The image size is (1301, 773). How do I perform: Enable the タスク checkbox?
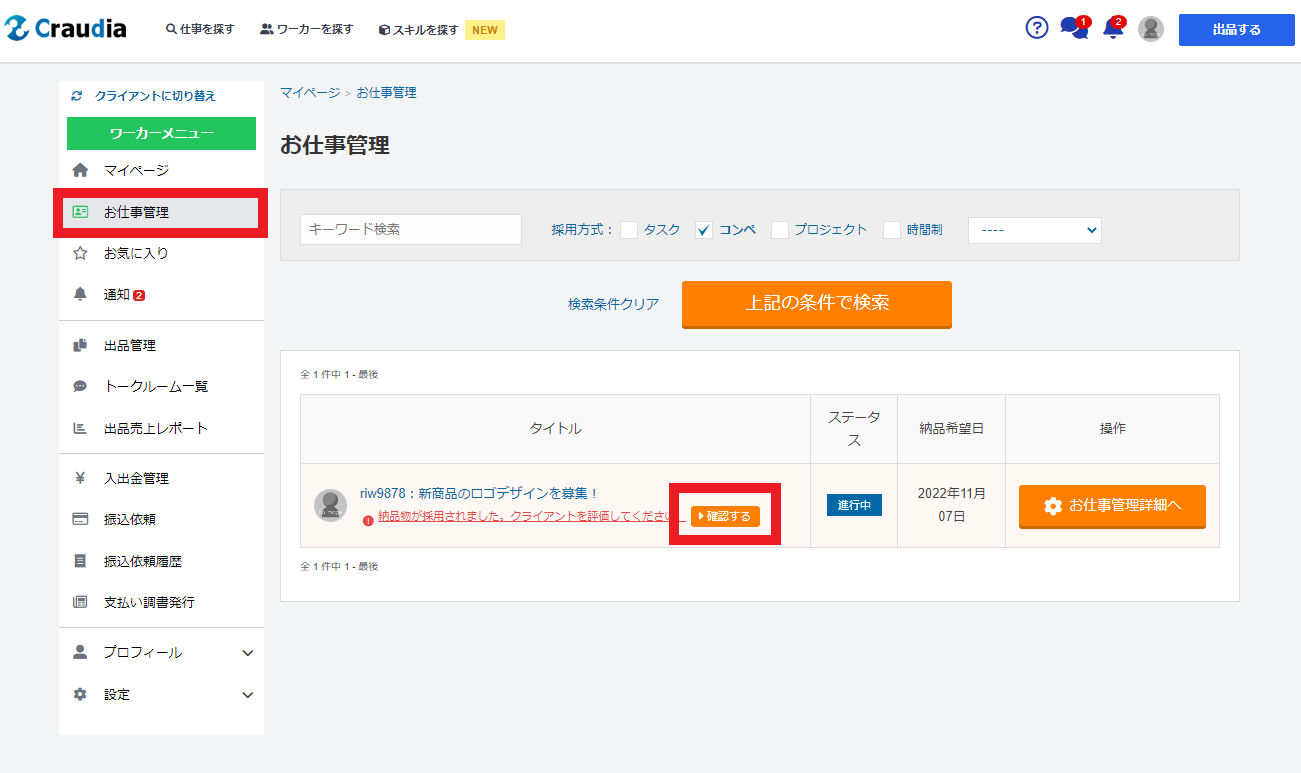(629, 230)
